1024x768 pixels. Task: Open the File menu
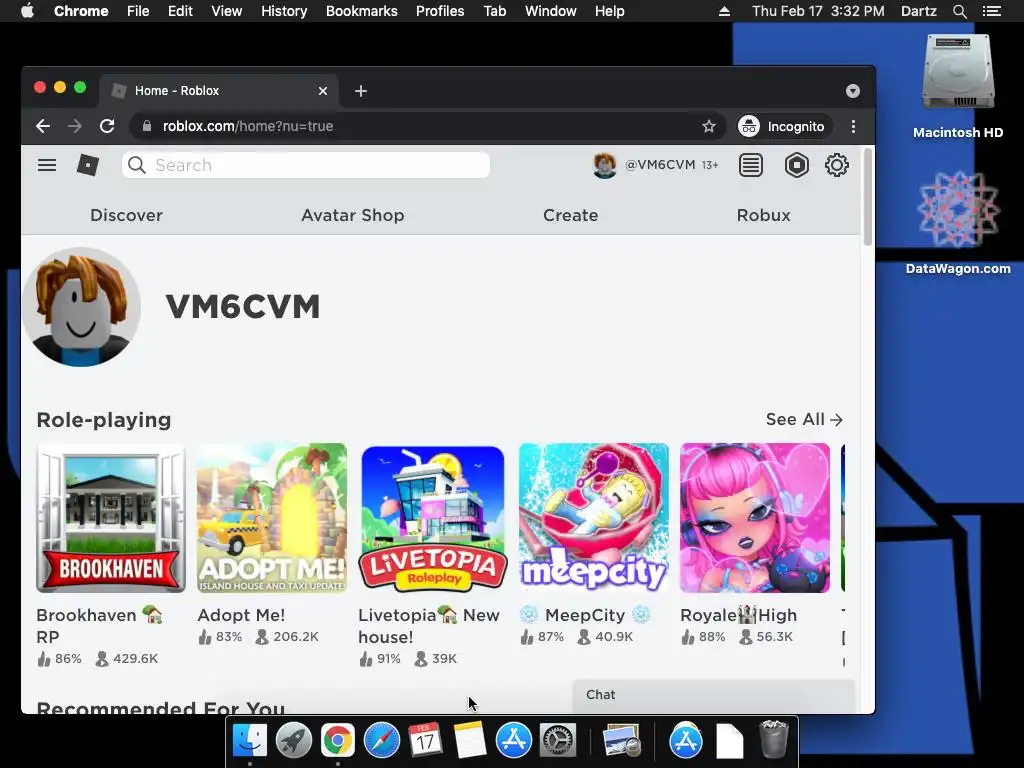[138, 11]
